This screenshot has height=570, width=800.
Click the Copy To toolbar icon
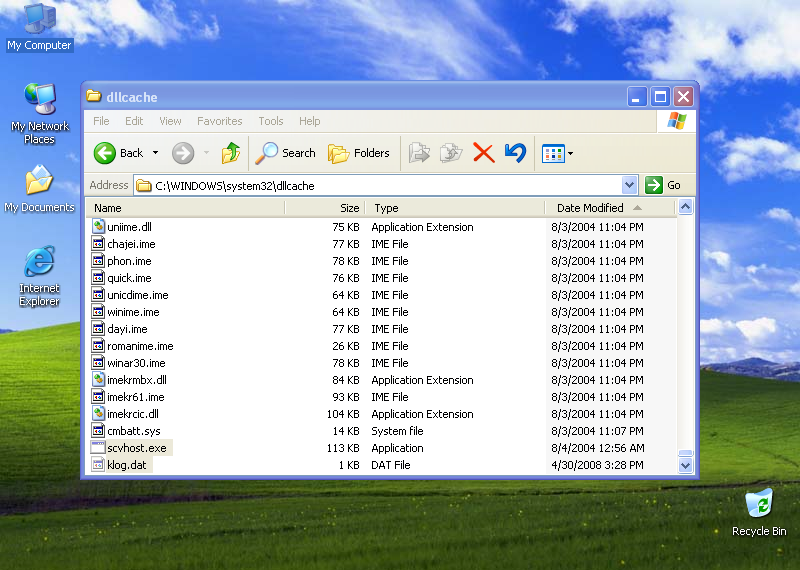(451, 153)
